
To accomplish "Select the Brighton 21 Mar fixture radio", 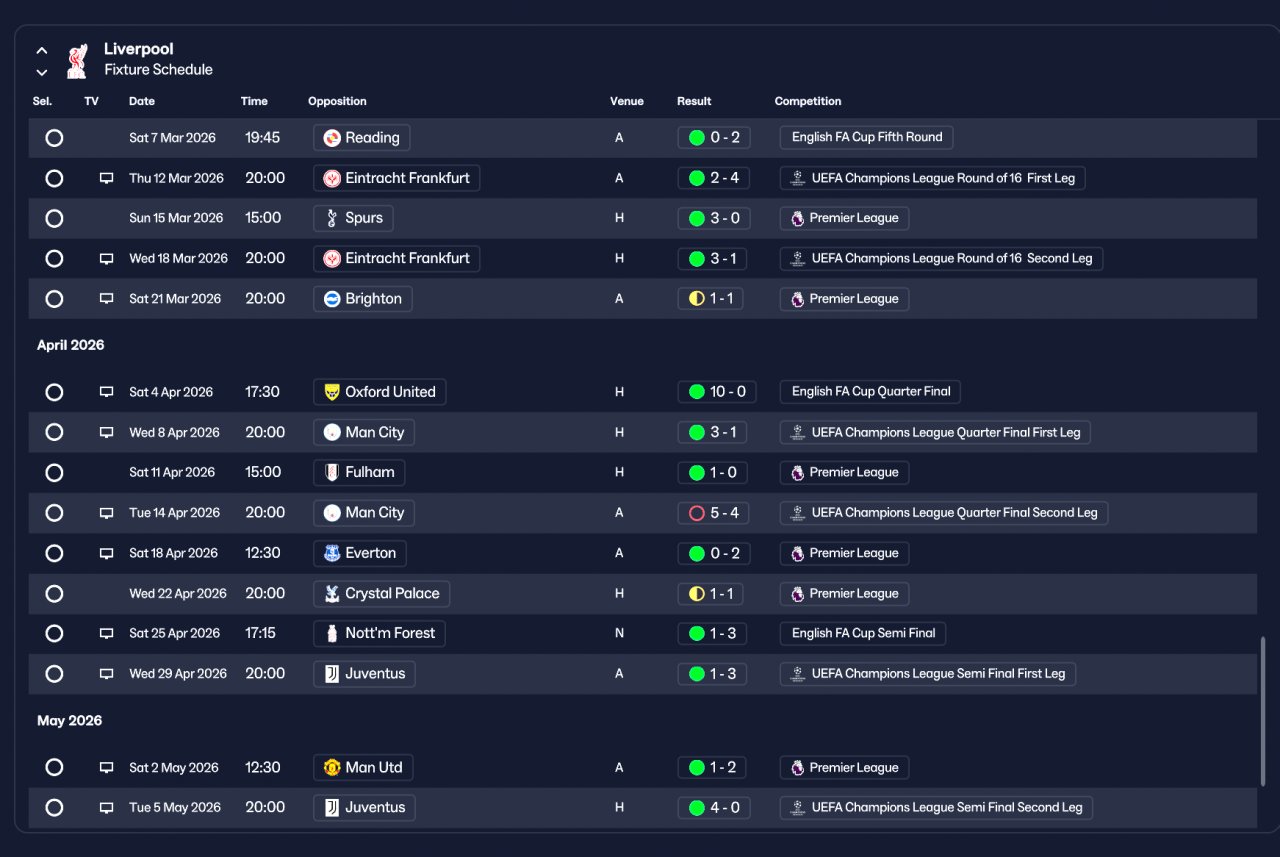I will click(x=54, y=299).
